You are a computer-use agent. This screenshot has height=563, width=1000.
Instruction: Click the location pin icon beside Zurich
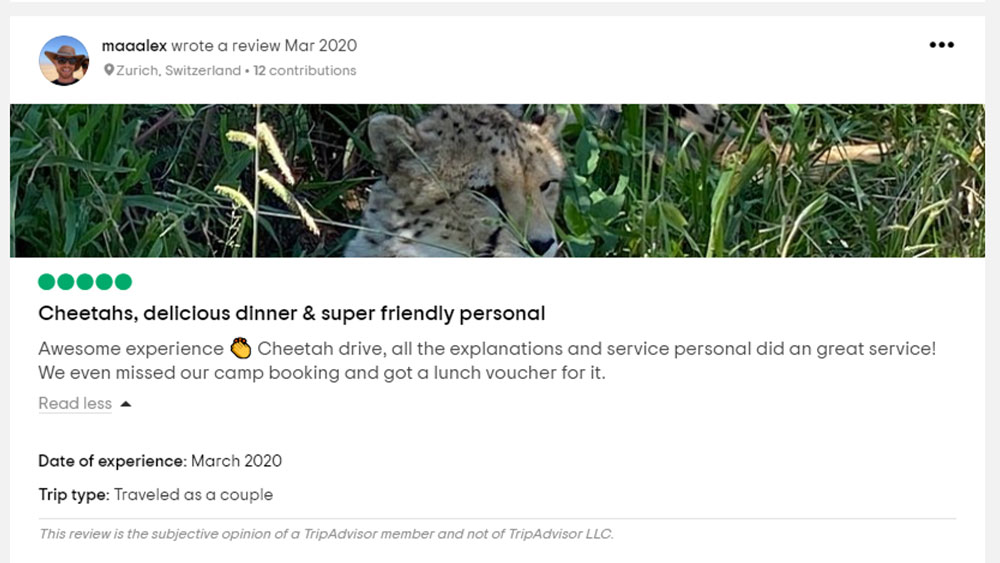pyautogui.click(x=109, y=70)
